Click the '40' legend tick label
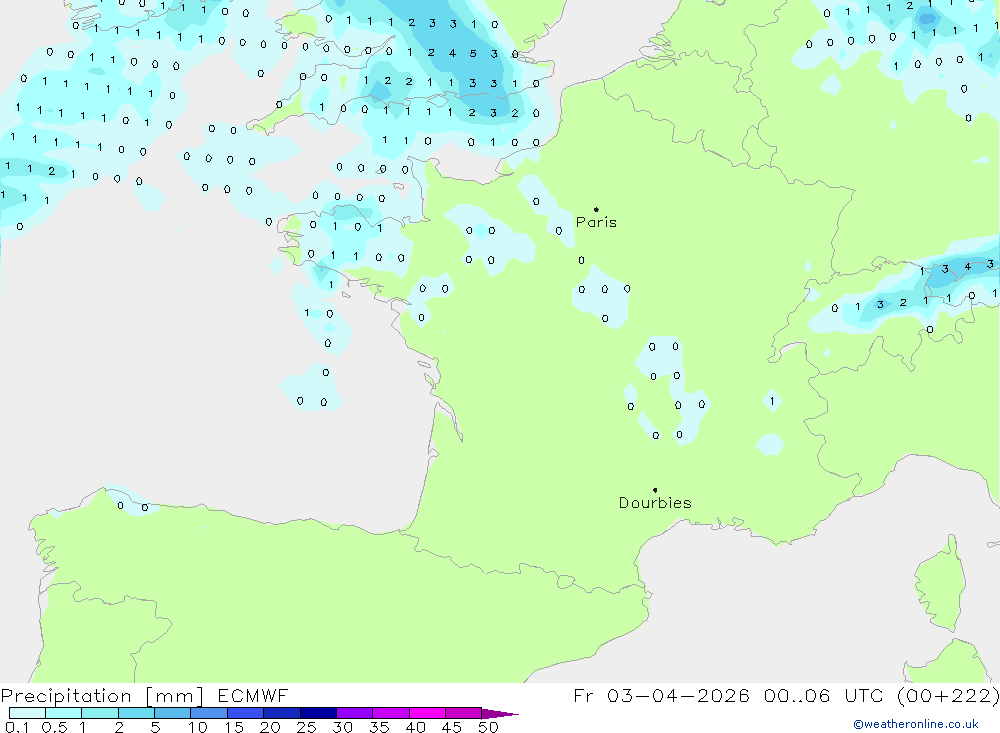Image resolution: width=1000 pixels, height=733 pixels. pyautogui.click(x=415, y=727)
